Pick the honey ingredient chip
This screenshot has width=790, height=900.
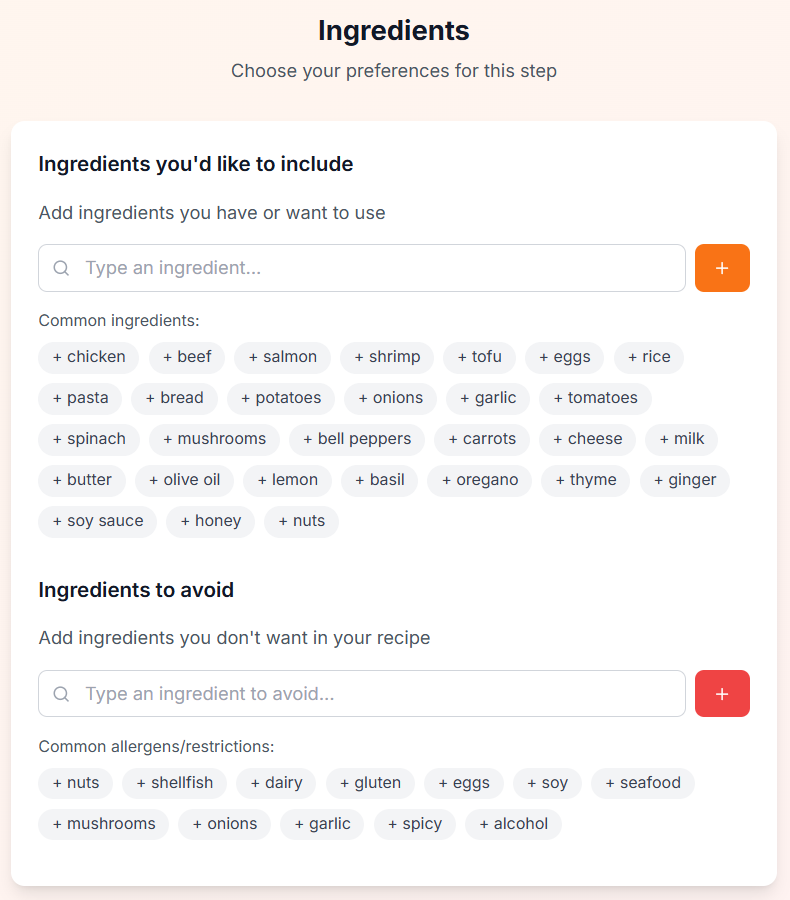210,521
